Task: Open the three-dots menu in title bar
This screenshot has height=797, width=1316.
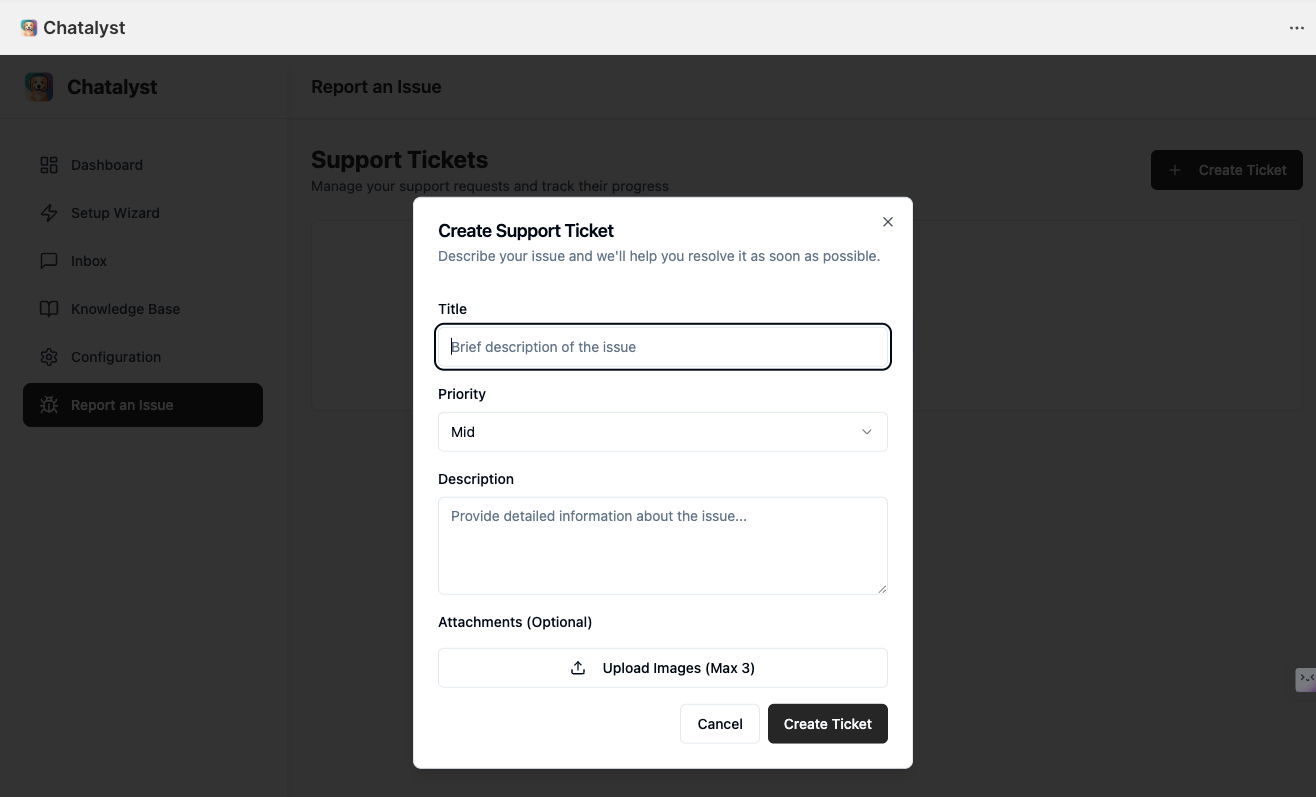Action: tap(1297, 28)
